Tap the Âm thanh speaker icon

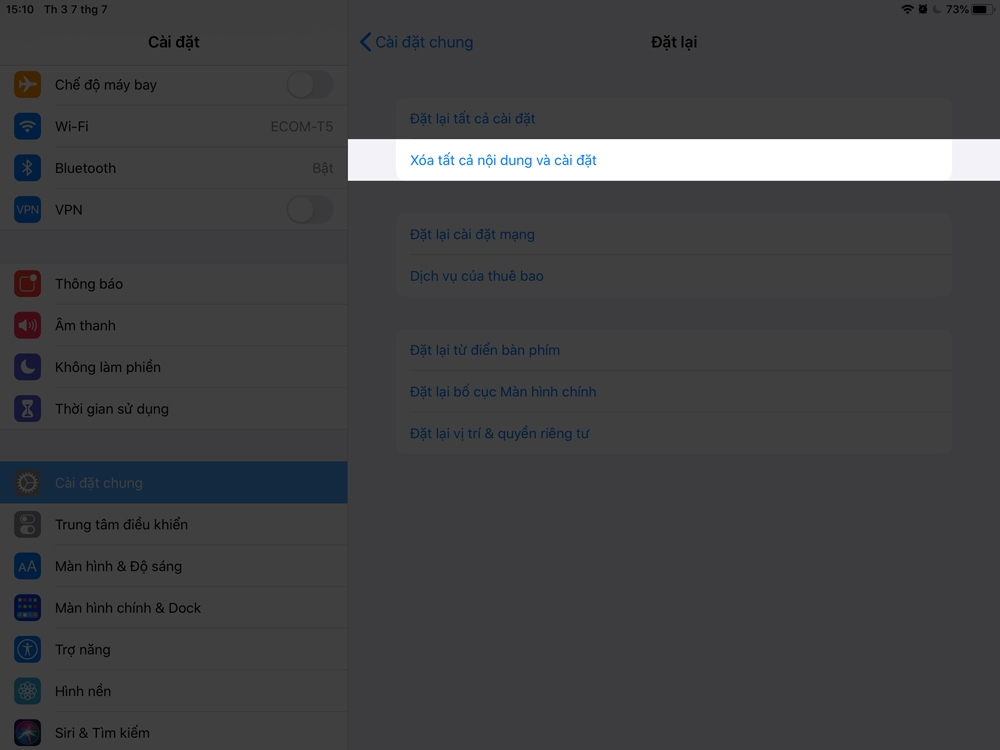click(27, 325)
